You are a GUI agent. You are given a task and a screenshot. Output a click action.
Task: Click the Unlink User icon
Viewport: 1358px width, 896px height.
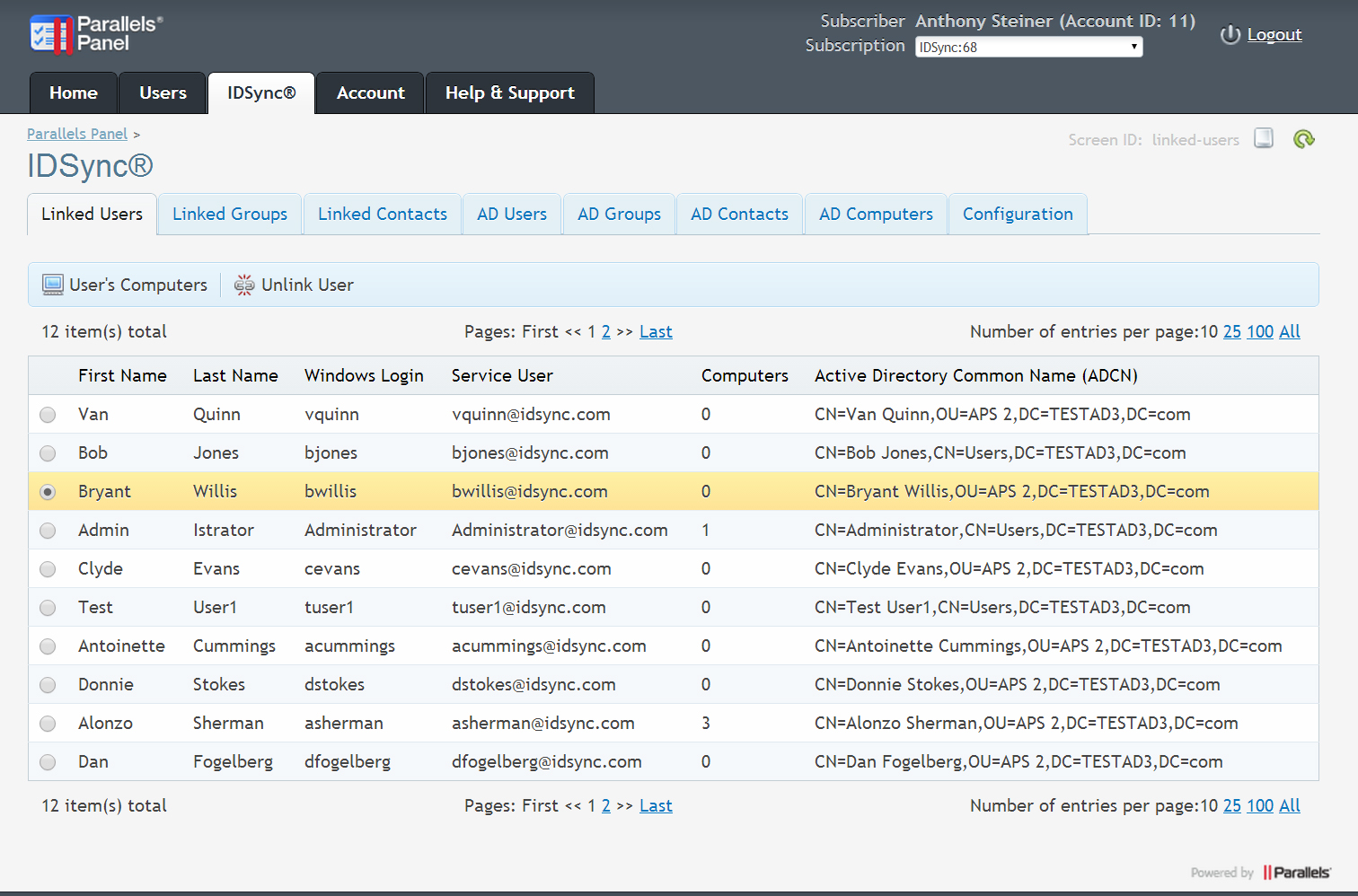pyautogui.click(x=244, y=285)
